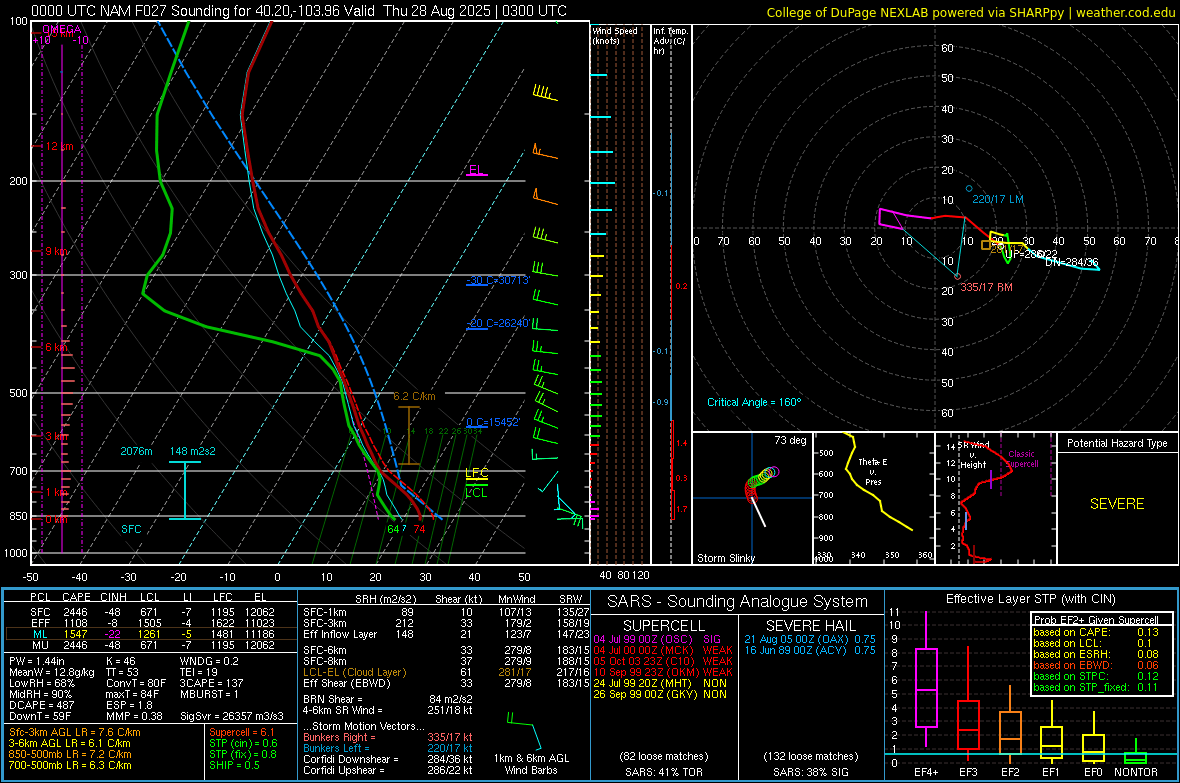
Task: Click the LCL-EL (Cloud Layer) row
Action: point(446,672)
